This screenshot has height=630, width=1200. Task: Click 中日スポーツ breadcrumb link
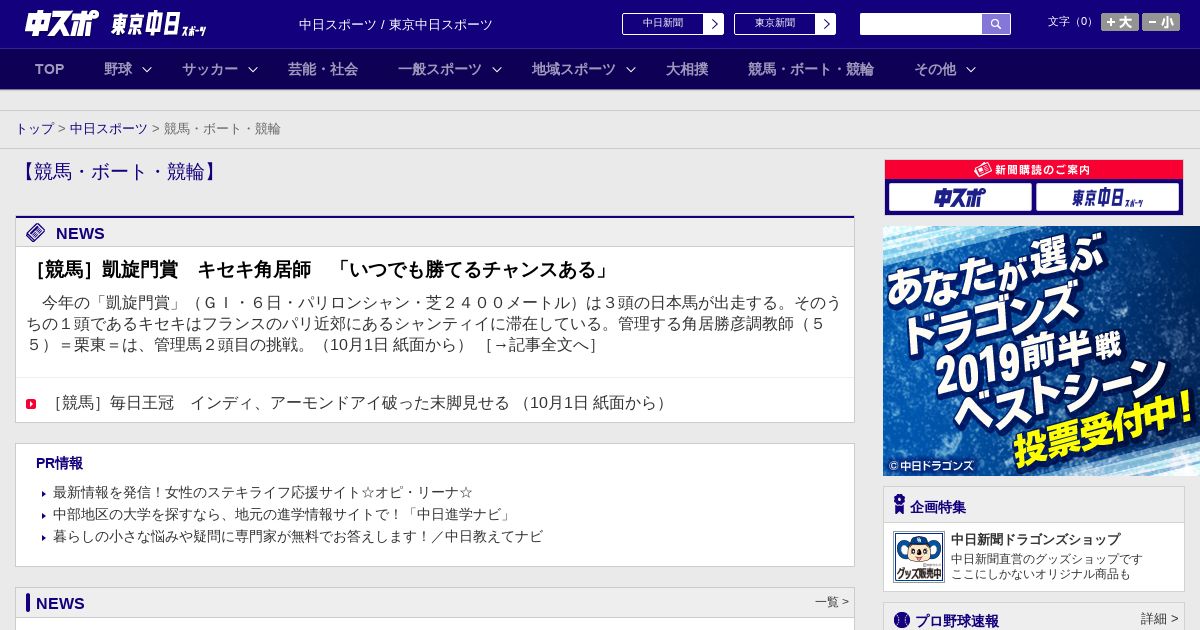click(109, 129)
